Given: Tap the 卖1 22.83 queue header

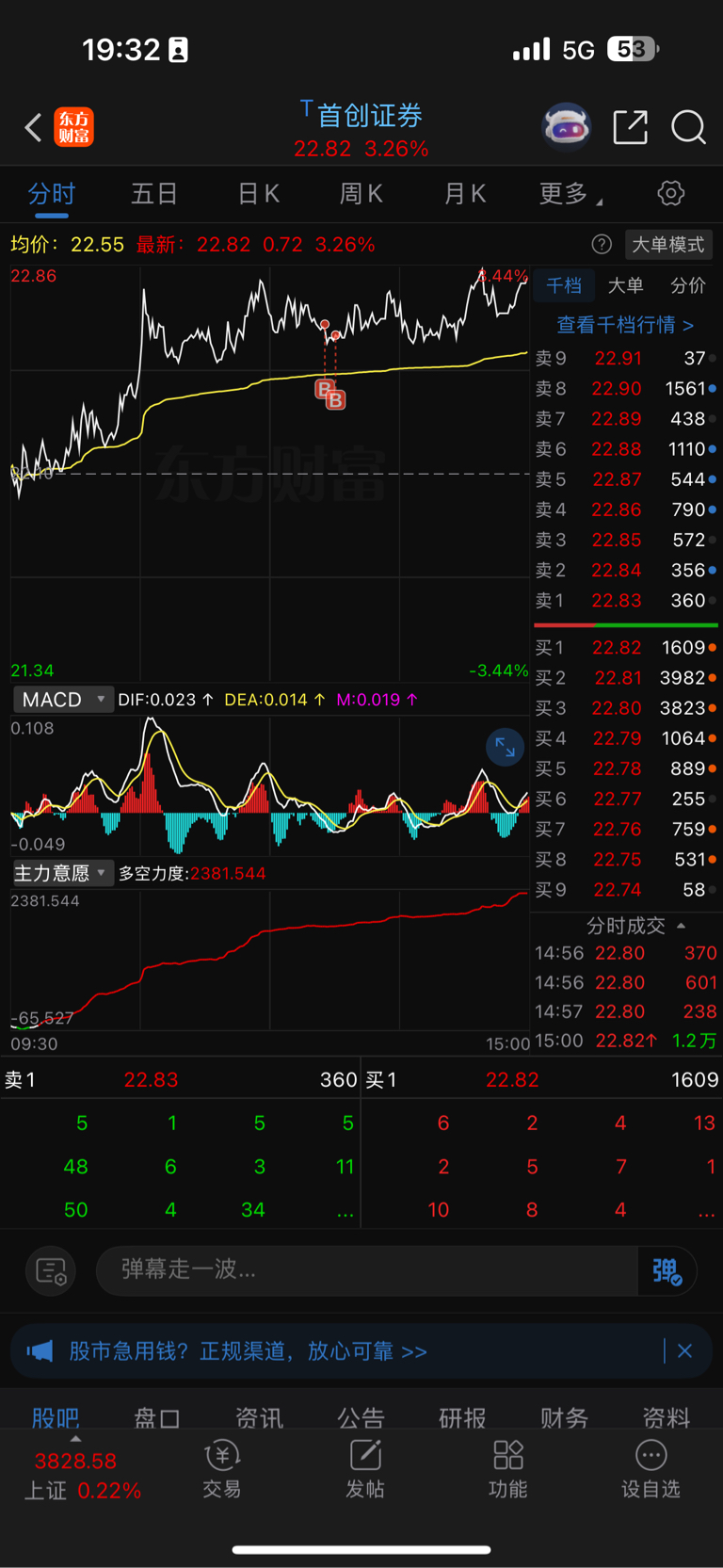Looking at the screenshot, I should 181,1079.
